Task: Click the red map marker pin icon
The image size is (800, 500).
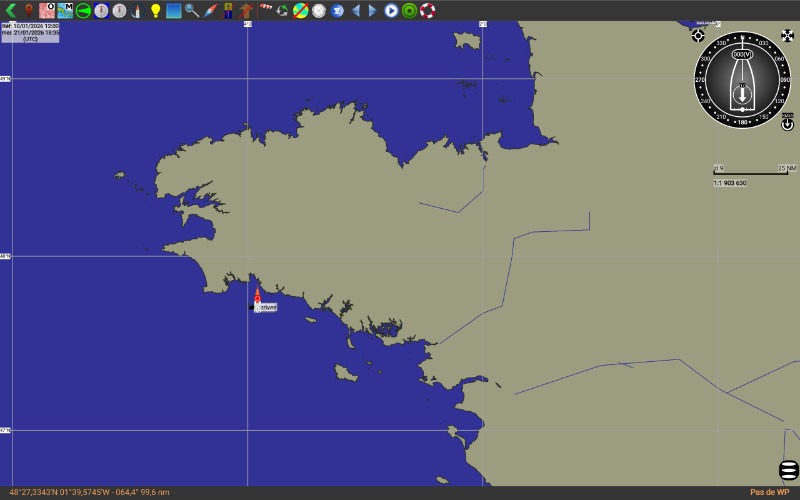Action: [29, 10]
